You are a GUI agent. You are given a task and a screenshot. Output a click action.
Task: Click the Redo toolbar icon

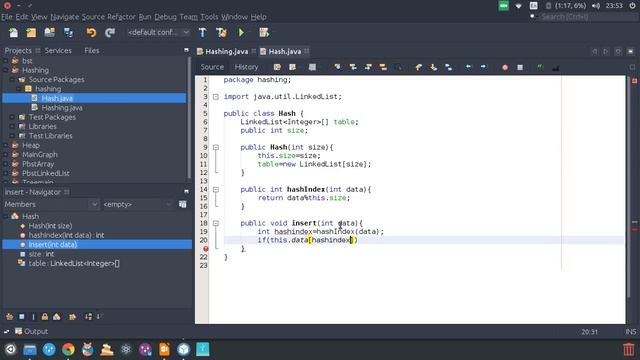tap(109, 33)
